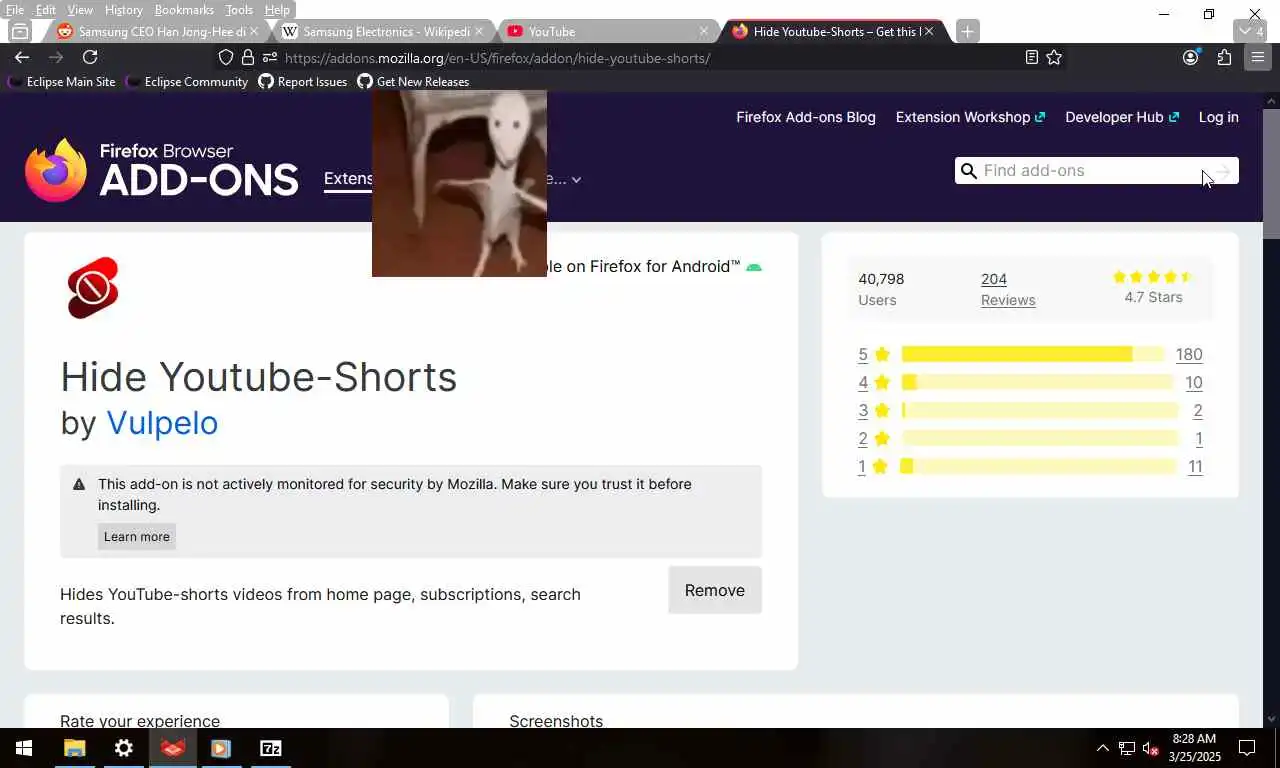Open the Bookmarks menu
The image size is (1280, 768).
click(184, 10)
